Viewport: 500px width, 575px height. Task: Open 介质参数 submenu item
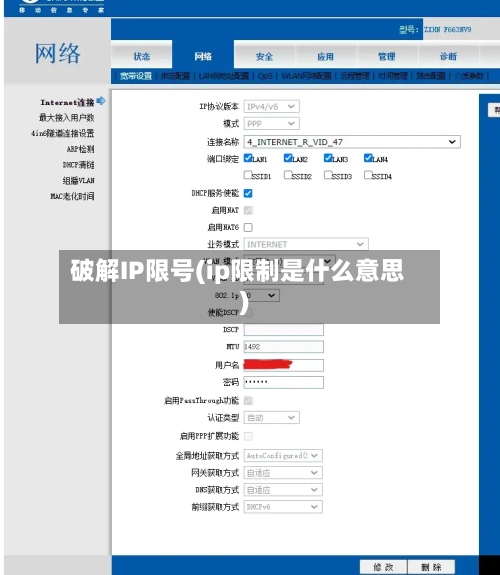point(469,76)
